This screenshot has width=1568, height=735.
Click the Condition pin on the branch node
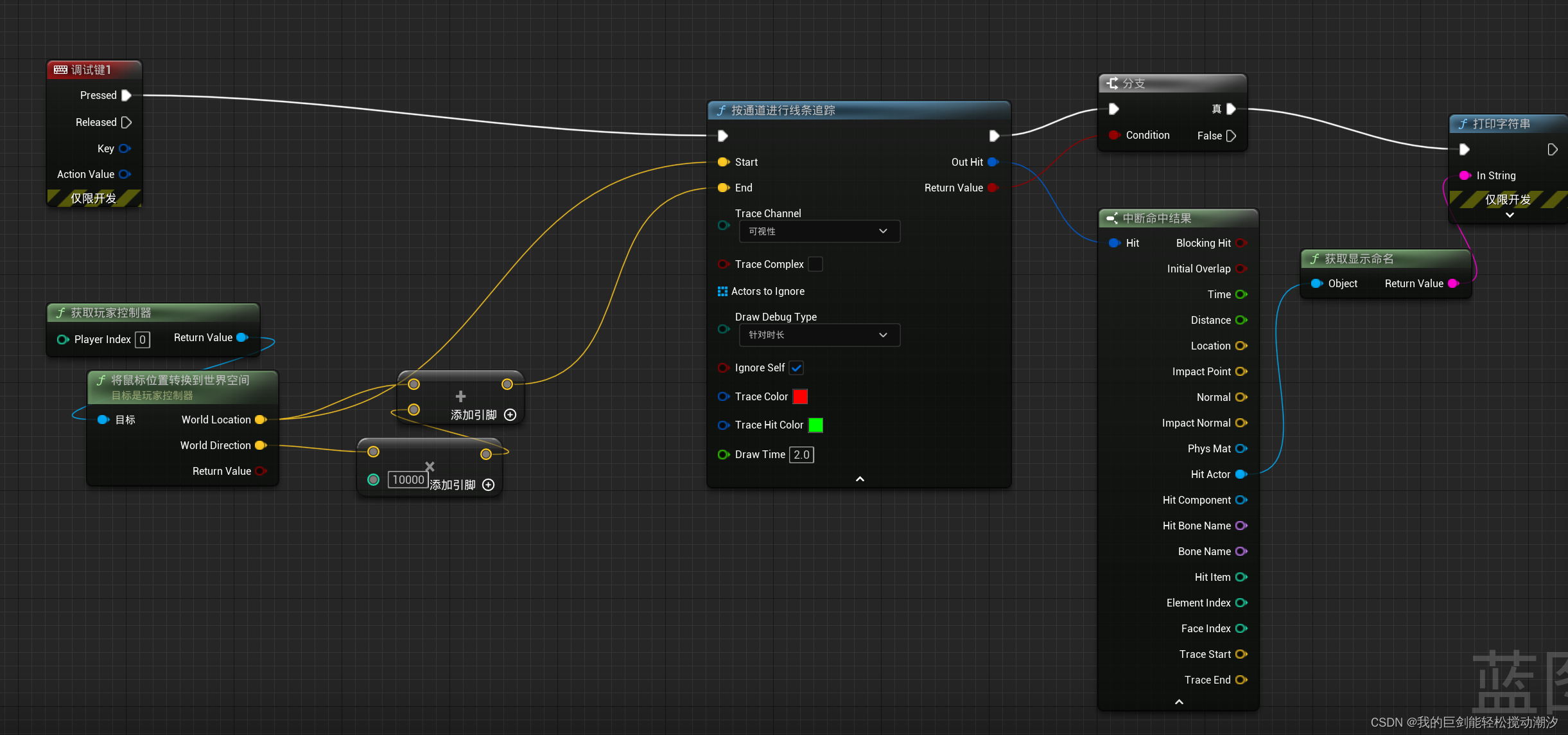point(1114,135)
